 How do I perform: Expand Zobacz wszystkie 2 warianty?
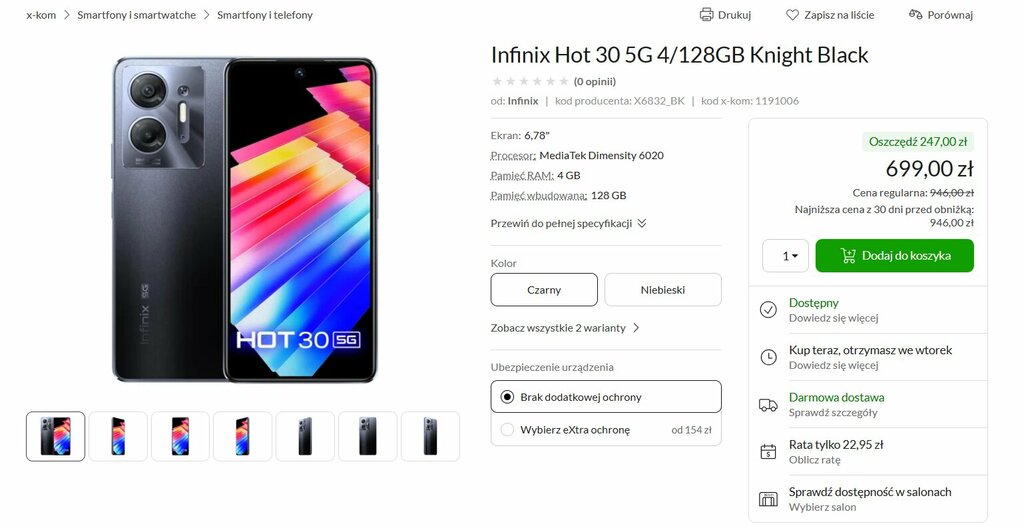coord(565,328)
